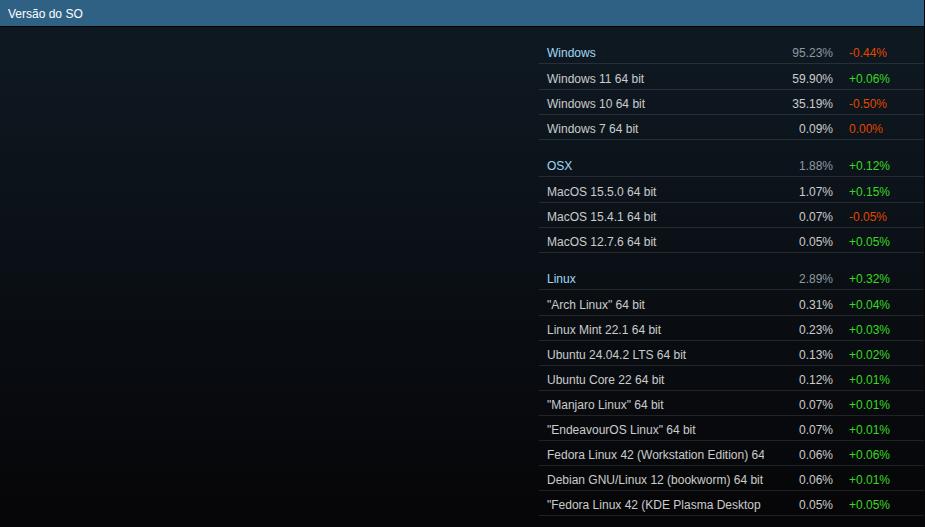Click the Windows 11 share value 59.90%
Image resolution: width=925 pixels, height=527 pixels.
click(812, 78)
